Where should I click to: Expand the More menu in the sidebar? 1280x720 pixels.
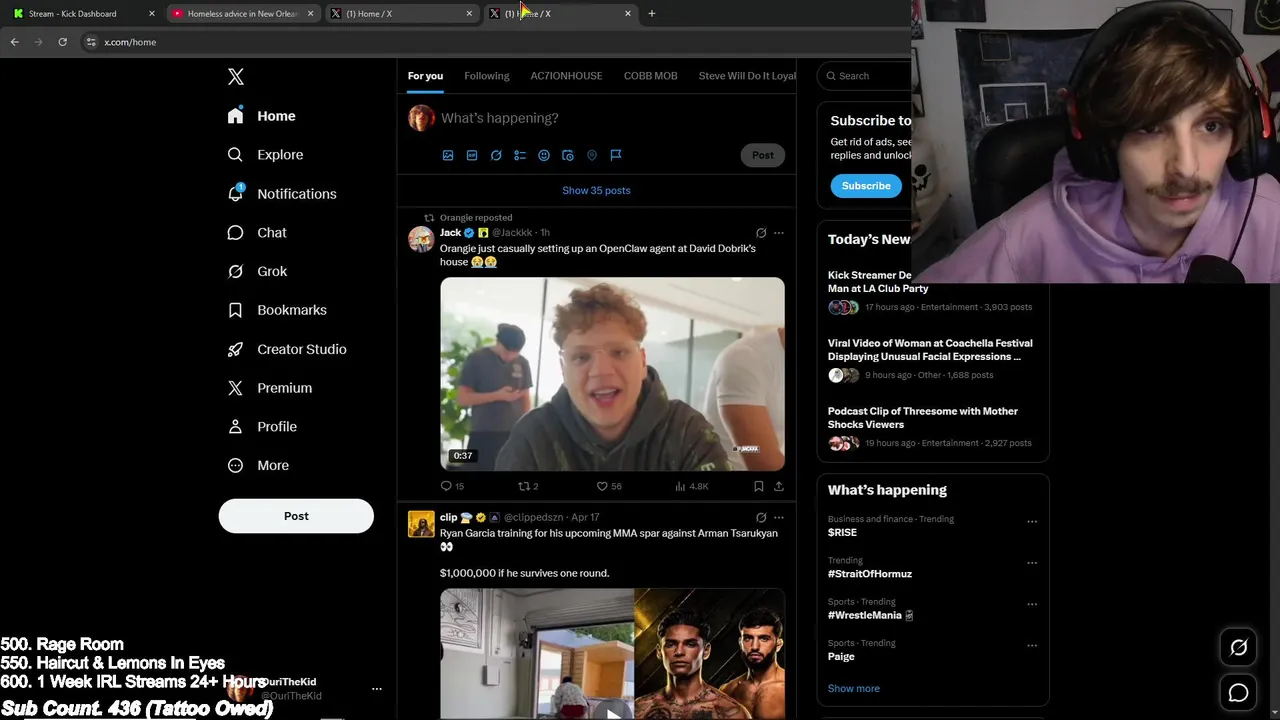pyautogui.click(x=258, y=465)
